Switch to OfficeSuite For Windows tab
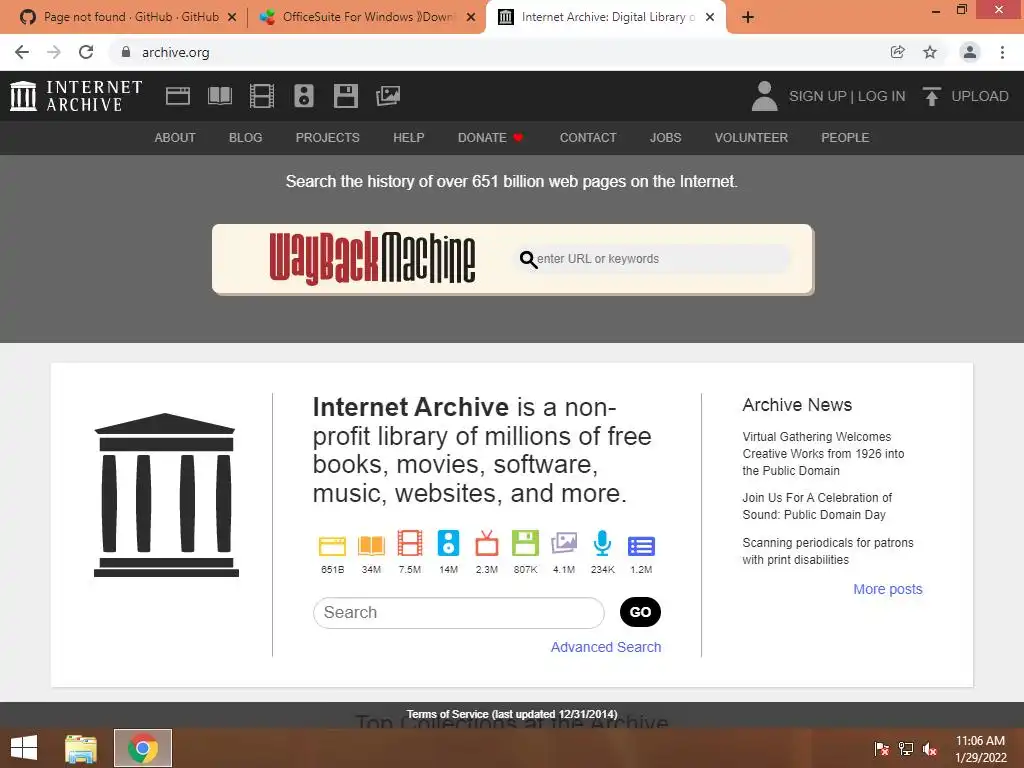Screen dimensions: 1024x768 tap(366, 17)
